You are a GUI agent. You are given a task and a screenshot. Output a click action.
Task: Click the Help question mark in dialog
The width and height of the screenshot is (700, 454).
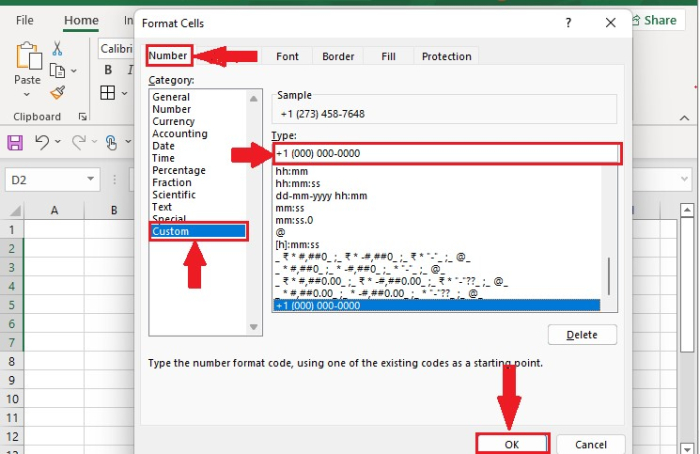click(x=568, y=23)
